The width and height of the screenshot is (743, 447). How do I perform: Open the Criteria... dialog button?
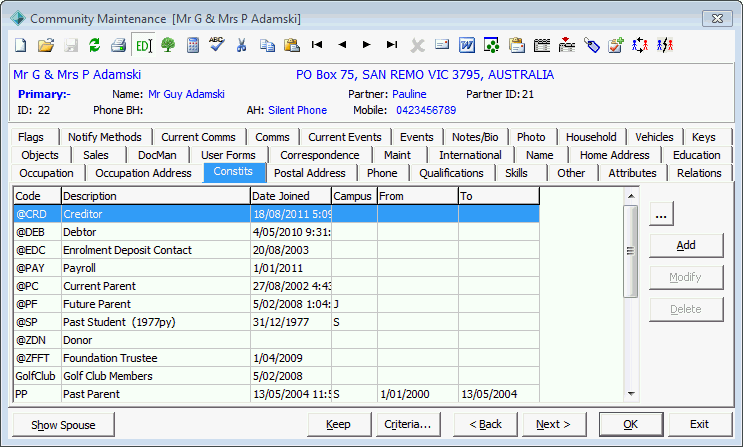click(x=408, y=424)
